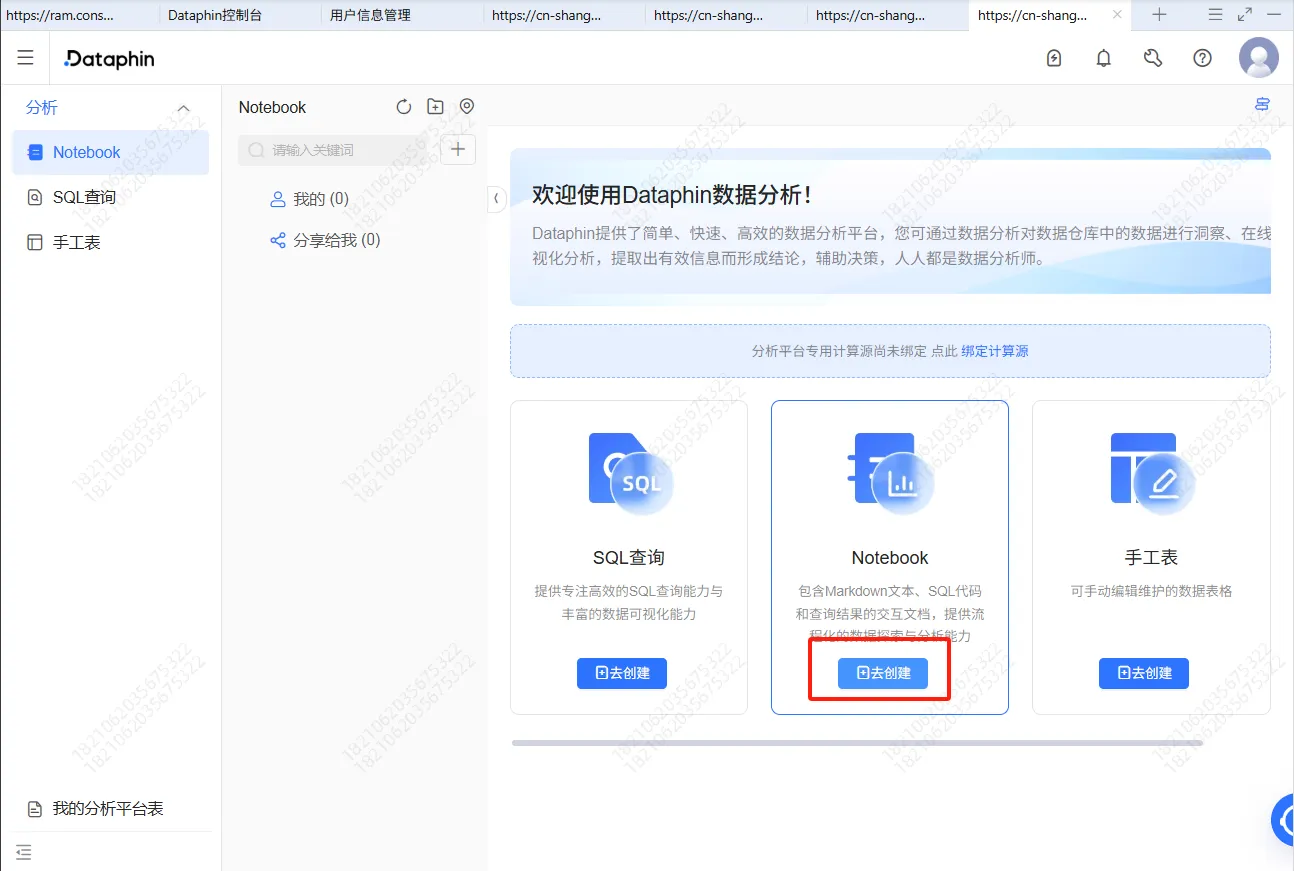Close the active browser tab
This screenshot has height=871, width=1294.
click(1117, 15)
